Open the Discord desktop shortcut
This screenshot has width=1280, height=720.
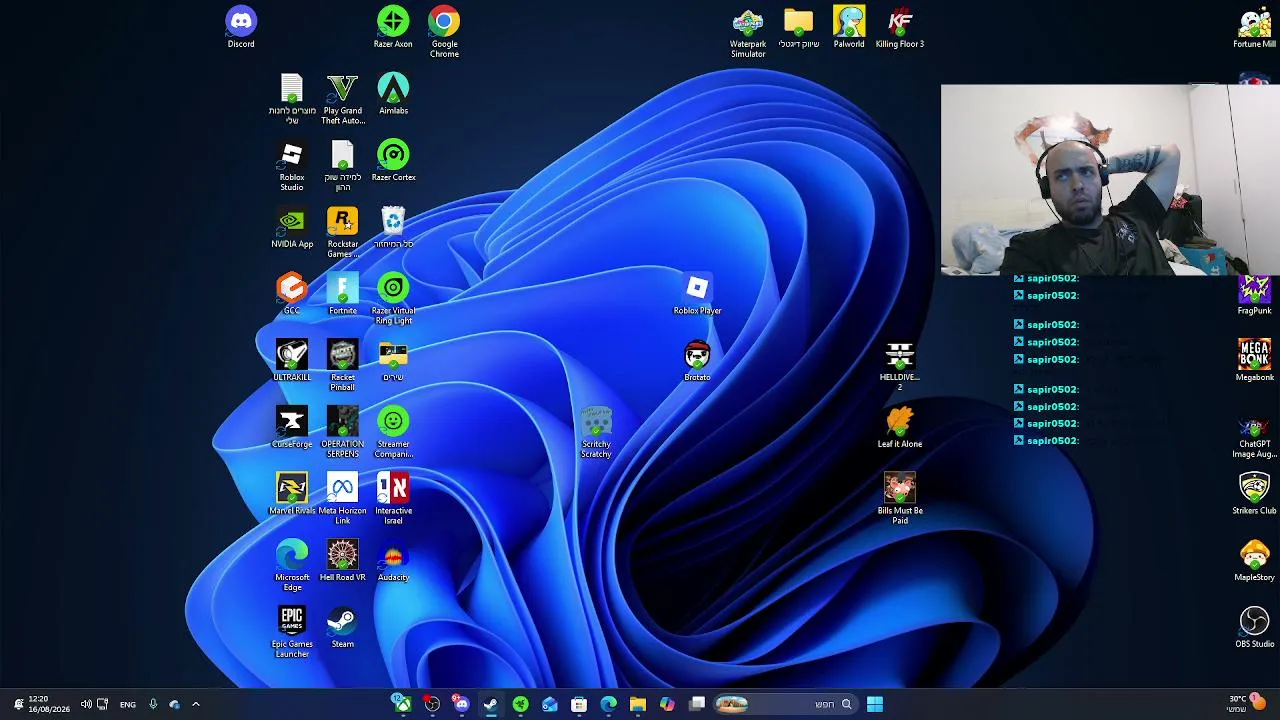click(241, 28)
